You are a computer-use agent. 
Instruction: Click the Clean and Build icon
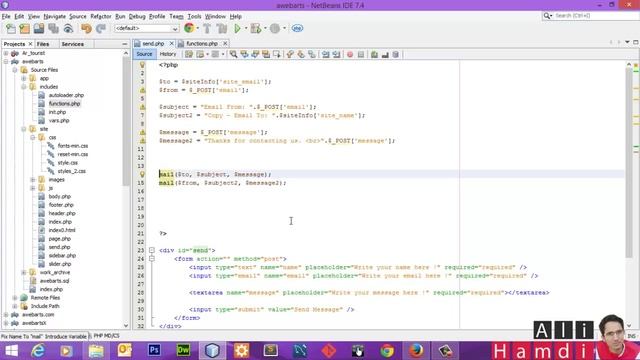222,28
